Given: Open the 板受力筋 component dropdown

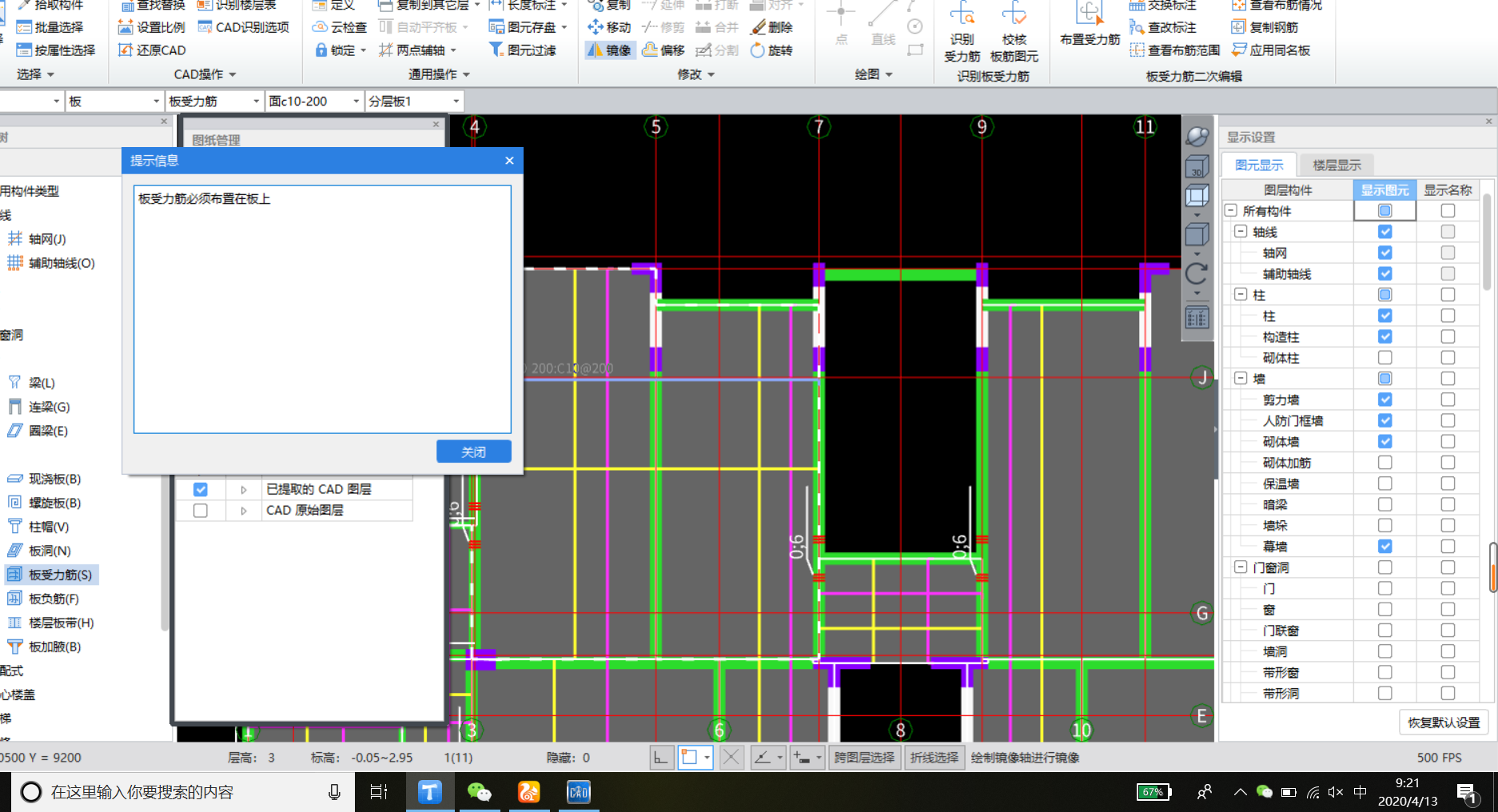Looking at the screenshot, I should pyautogui.click(x=257, y=101).
